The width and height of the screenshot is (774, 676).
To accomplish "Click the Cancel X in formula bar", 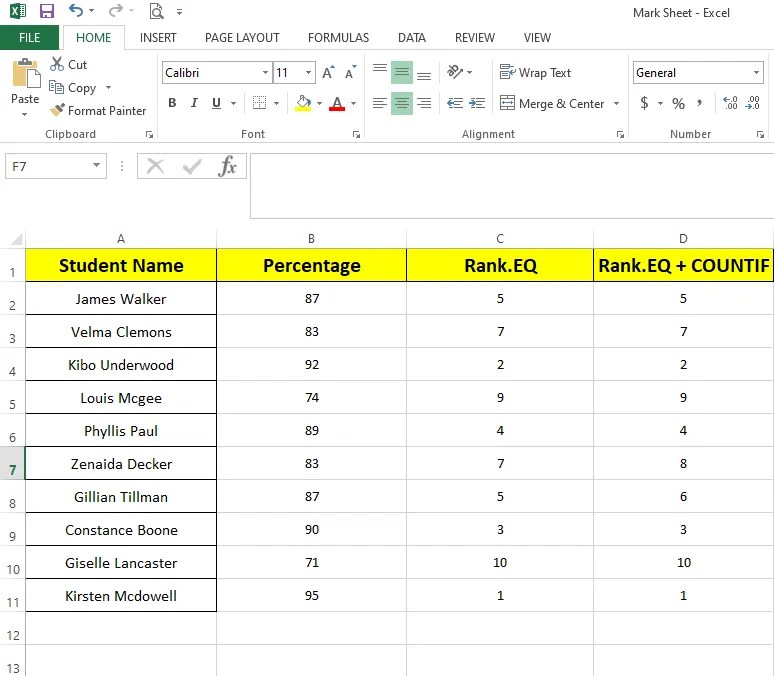I will point(155,166).
